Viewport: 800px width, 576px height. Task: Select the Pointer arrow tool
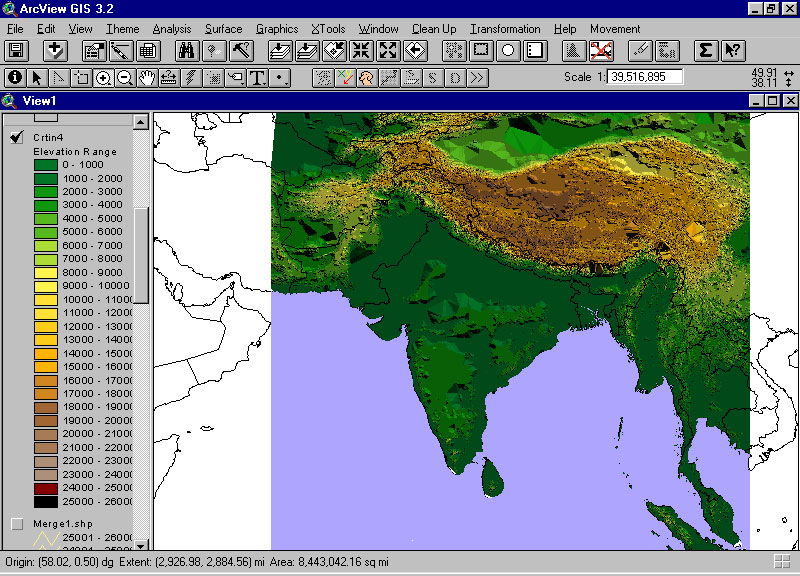[x=37, y=77]
